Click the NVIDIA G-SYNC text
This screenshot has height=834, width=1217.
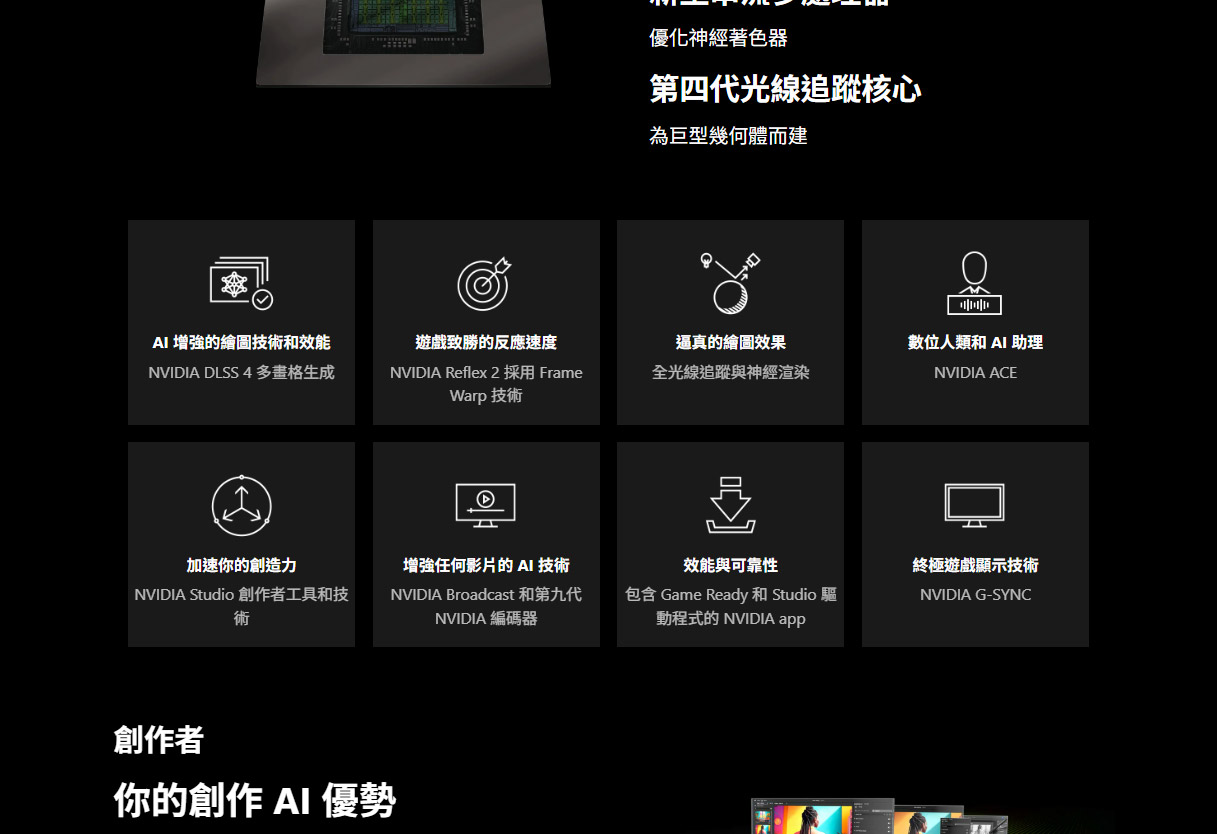(975, 594)
